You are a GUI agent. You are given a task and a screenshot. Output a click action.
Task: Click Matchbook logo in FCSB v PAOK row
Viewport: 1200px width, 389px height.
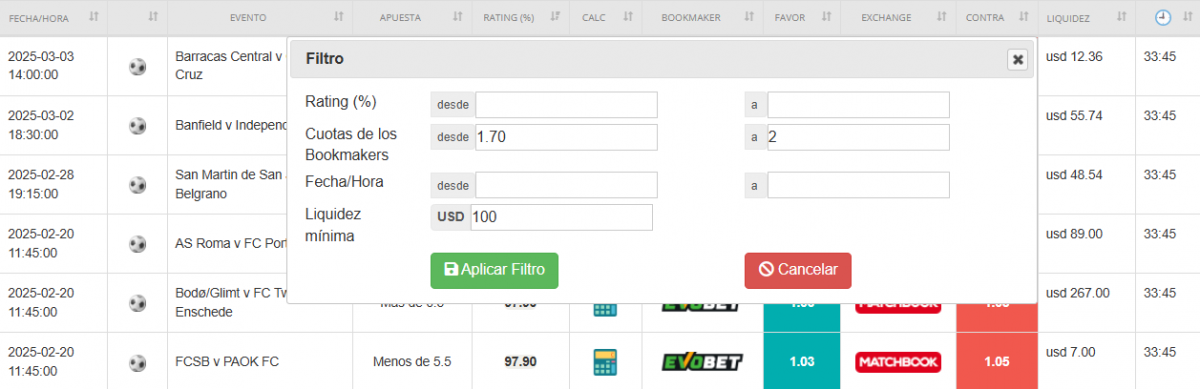click(898, 361)
